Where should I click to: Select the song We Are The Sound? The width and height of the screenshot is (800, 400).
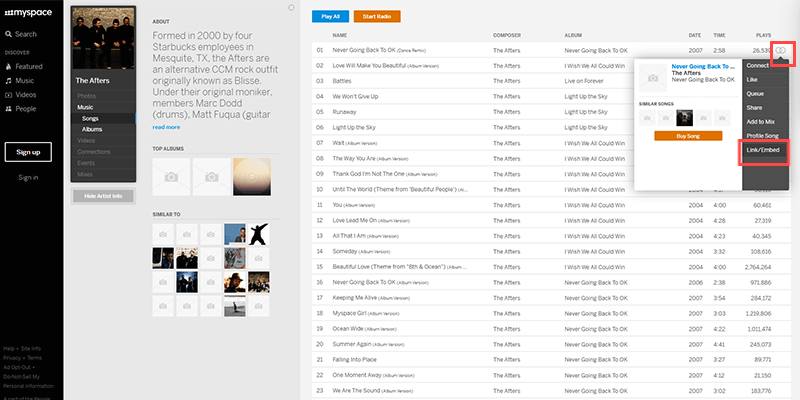click(x=371, y=391)
